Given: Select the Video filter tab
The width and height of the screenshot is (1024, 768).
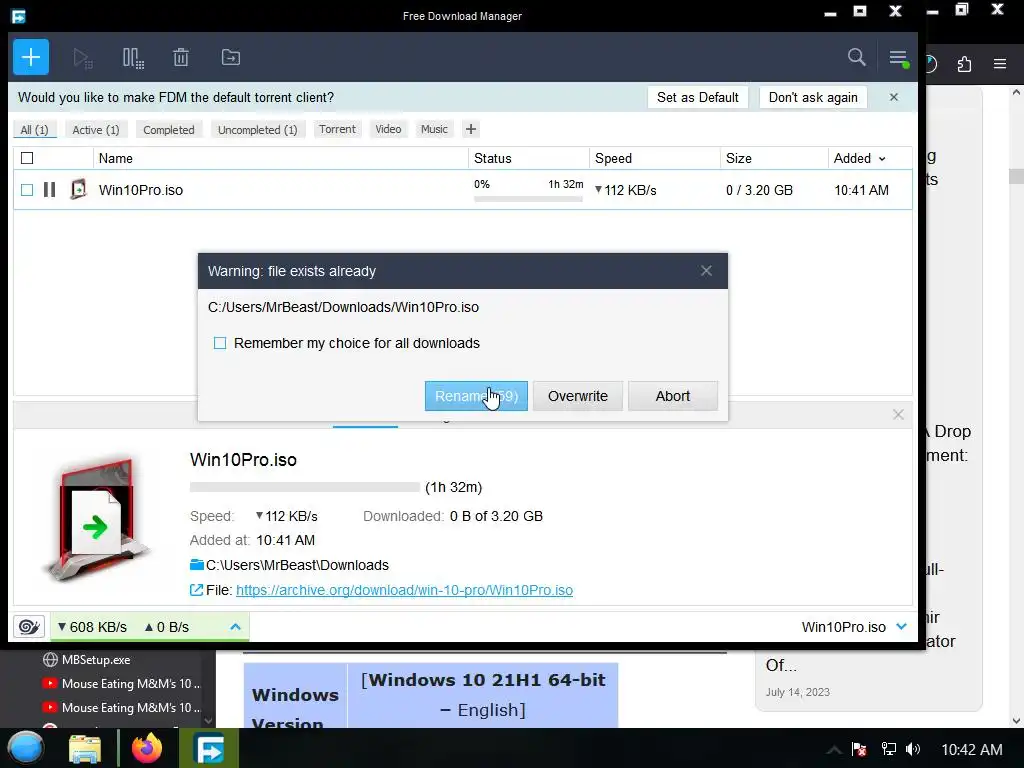Looking at the screenshot, I should 388,129.
